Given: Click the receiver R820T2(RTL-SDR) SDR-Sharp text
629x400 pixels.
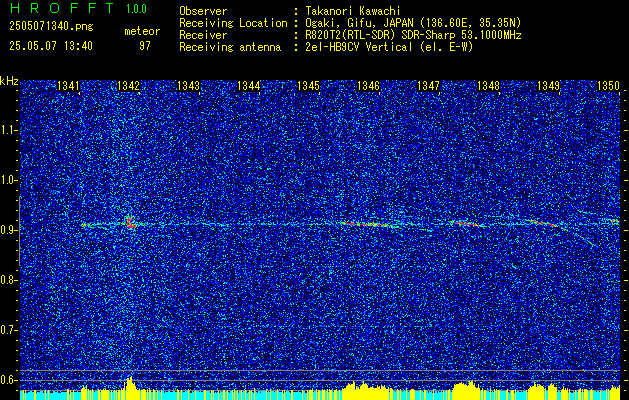Looking at the screenshot, I should click(x=413, y=35).
